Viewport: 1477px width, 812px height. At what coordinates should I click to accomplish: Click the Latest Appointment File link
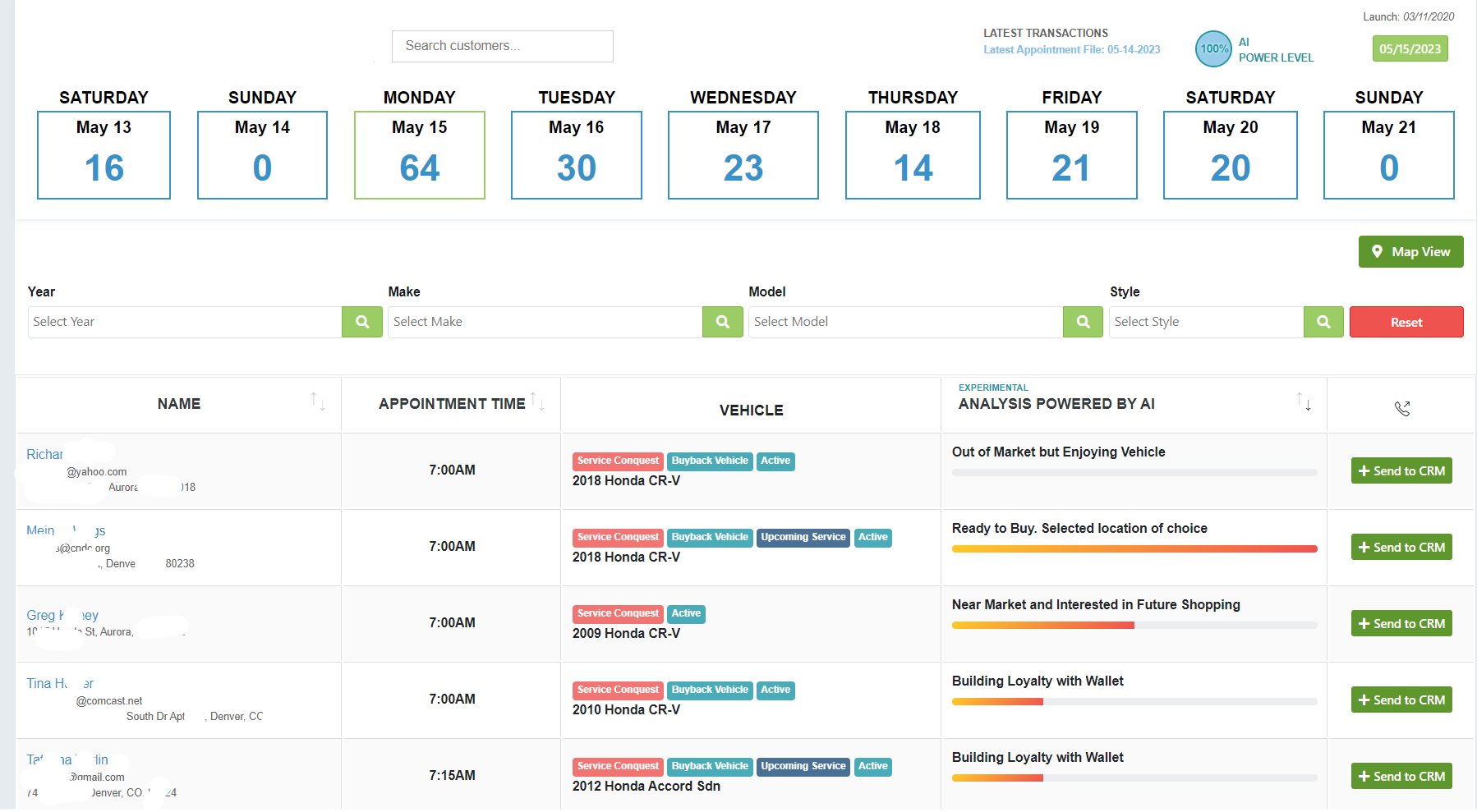[1071, 50]
